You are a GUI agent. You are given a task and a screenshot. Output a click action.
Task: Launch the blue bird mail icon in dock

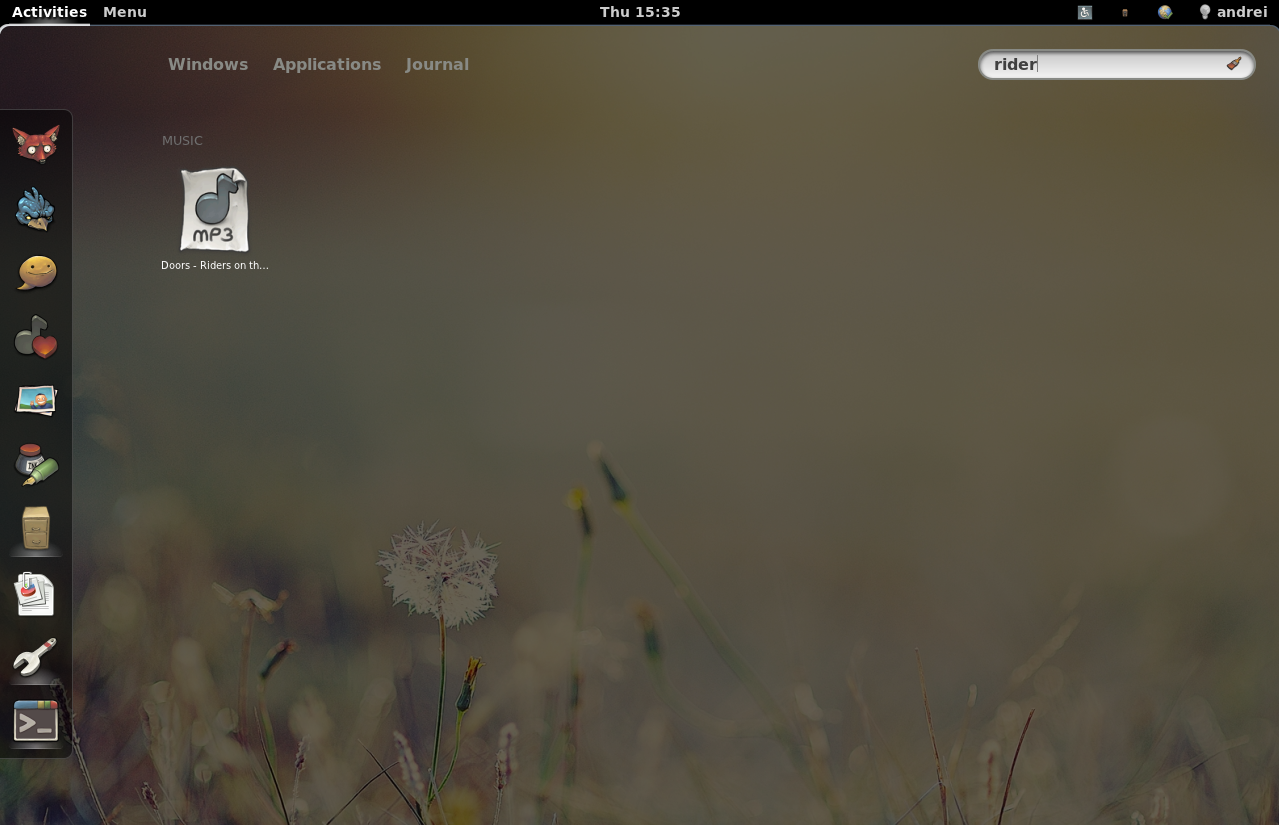click(x=36, y=209)
